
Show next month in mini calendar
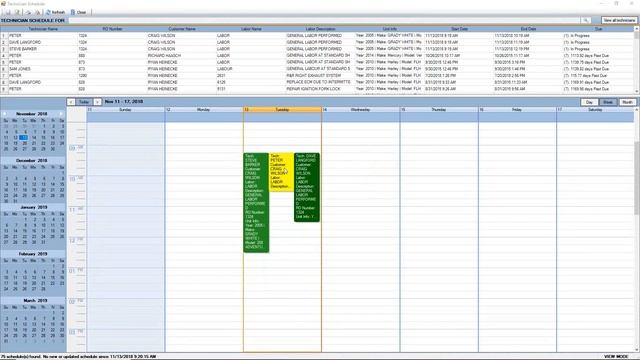[61, 114]
